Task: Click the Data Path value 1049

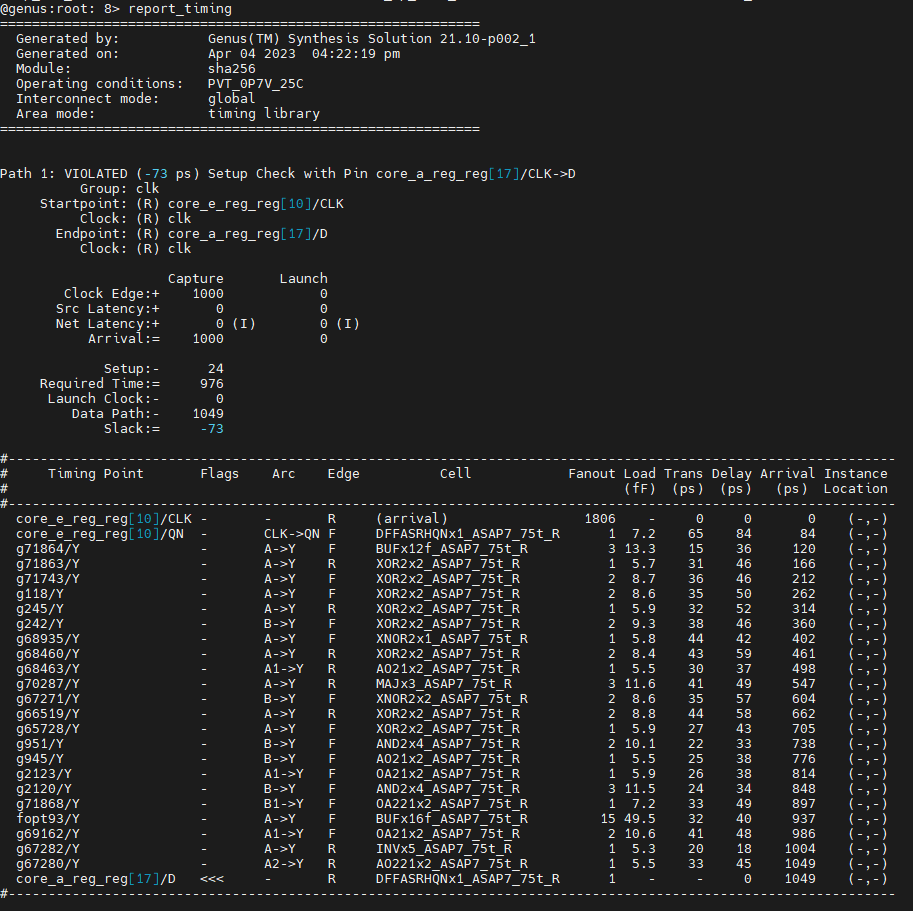Action: coord(208,413)
